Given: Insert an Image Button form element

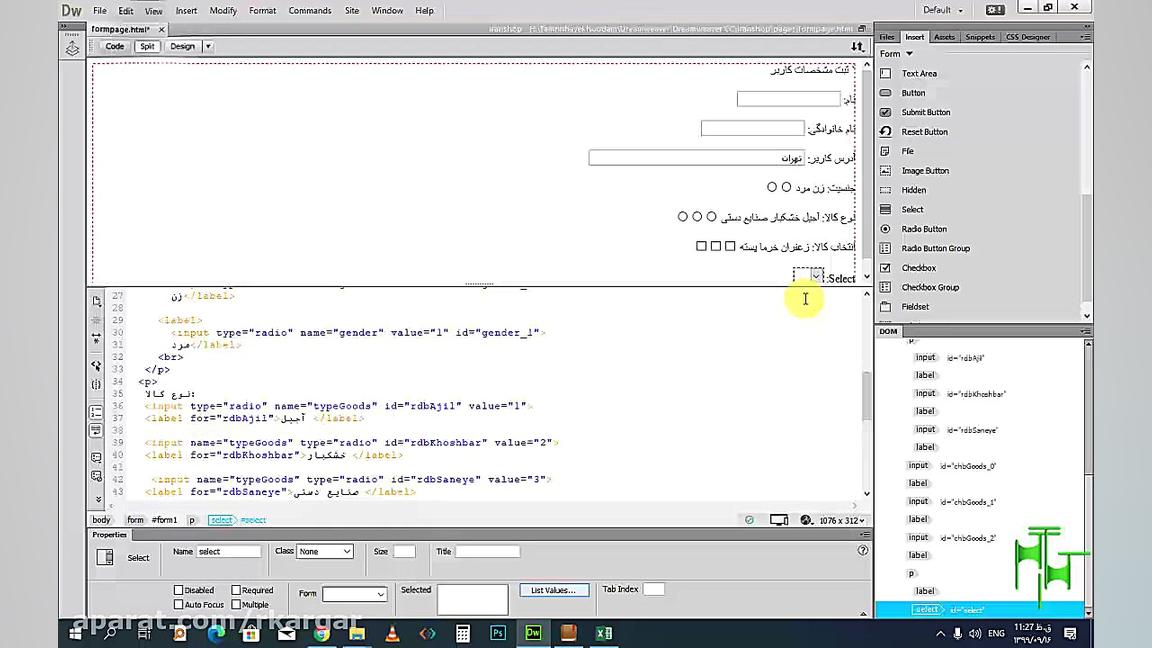Looking at the screenshot, I should tap(925, 170).
